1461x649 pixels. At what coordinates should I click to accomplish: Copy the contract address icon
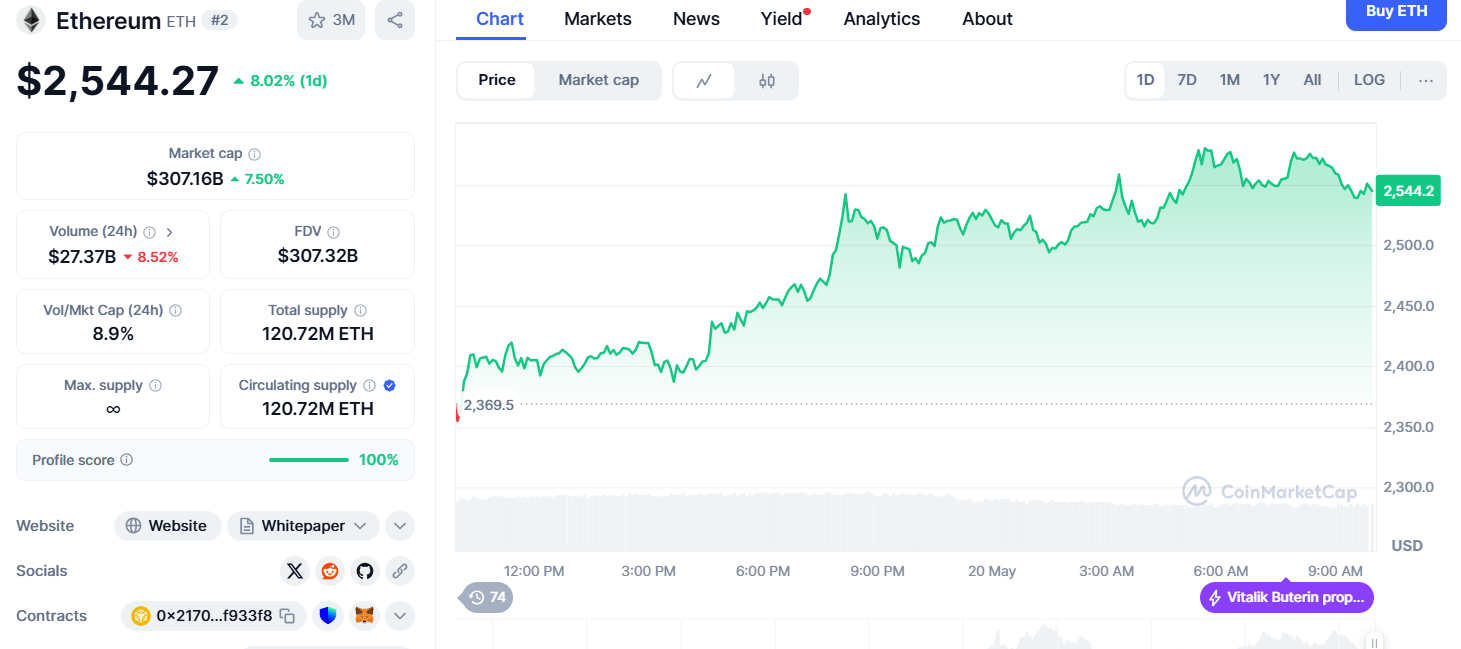(287, 616)
